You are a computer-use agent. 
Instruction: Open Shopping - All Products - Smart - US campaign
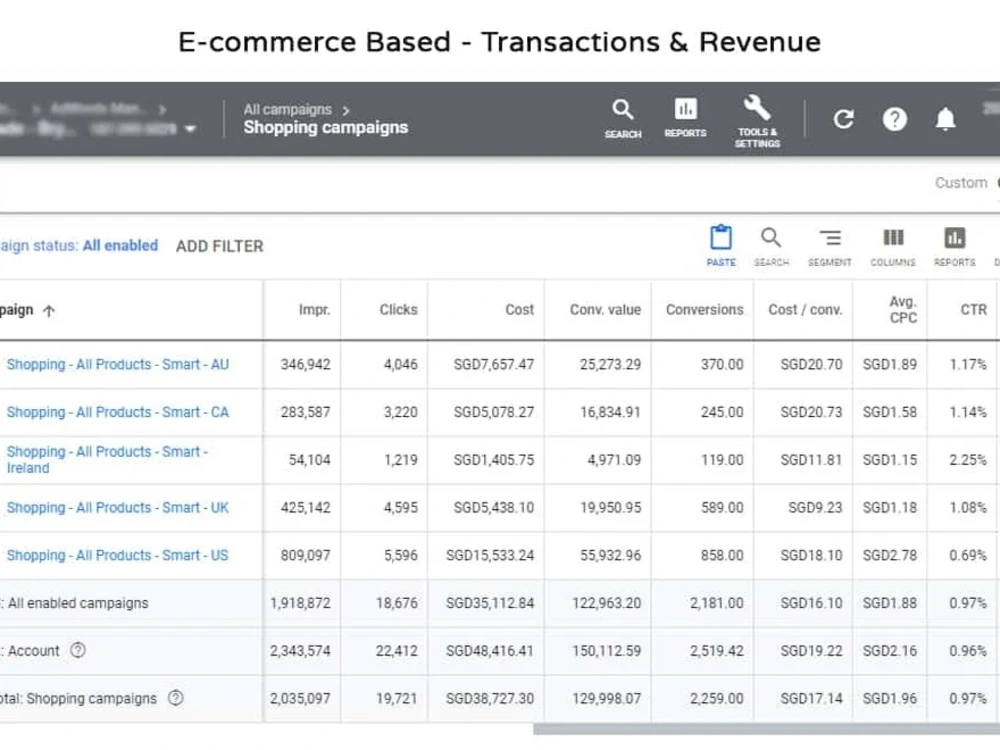point(117,555)
